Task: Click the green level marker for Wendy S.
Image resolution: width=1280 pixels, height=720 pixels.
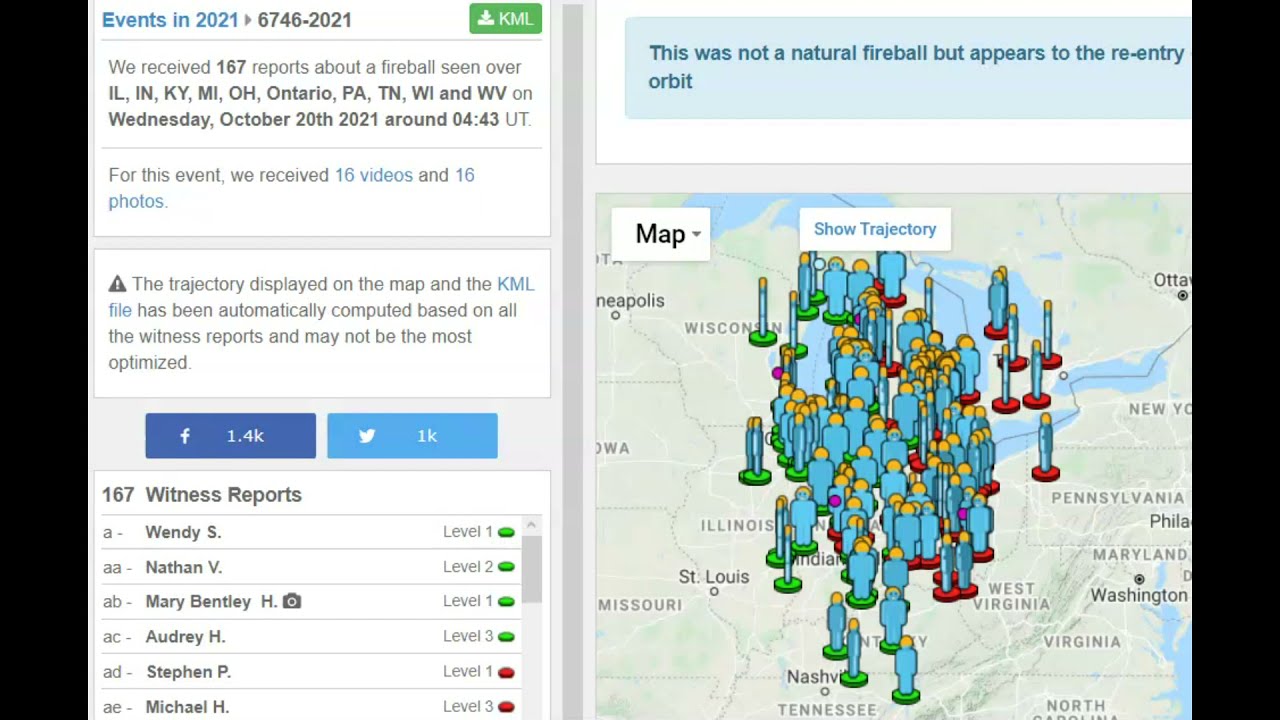Action: 506,532
